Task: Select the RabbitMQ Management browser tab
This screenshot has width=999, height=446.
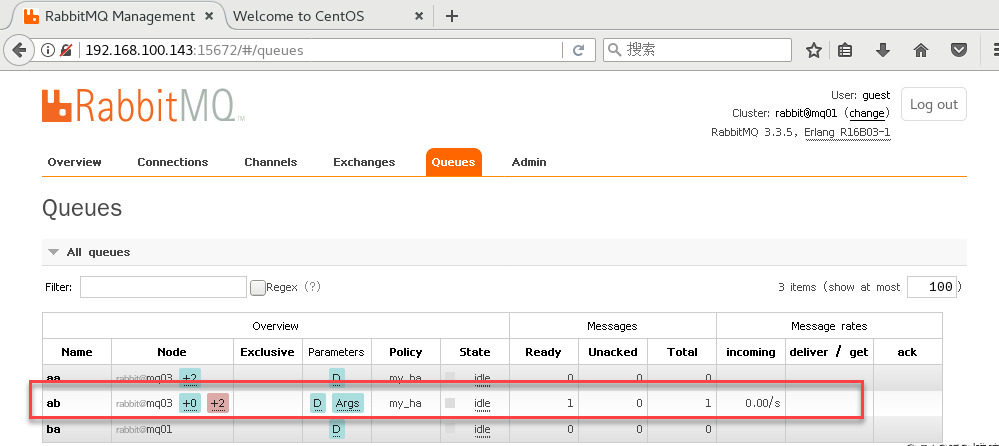Action: [x=120, y=16]
